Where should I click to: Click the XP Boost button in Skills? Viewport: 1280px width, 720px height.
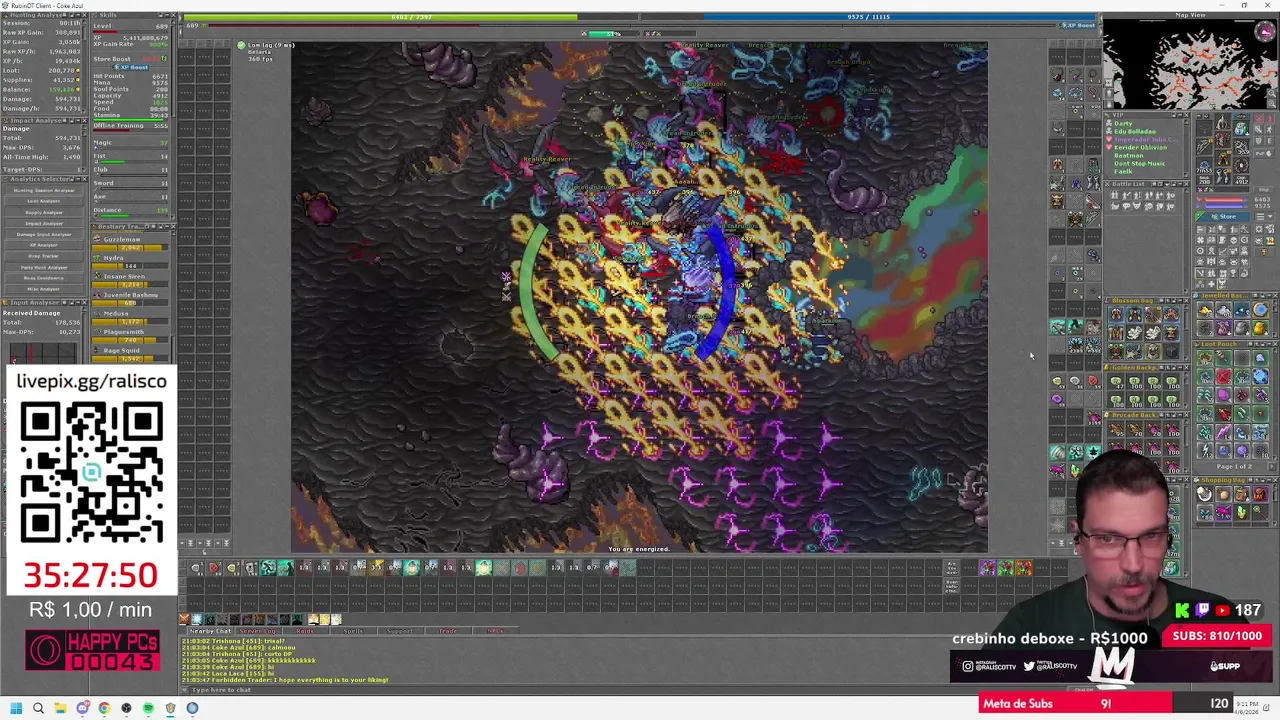coord(130,67)
